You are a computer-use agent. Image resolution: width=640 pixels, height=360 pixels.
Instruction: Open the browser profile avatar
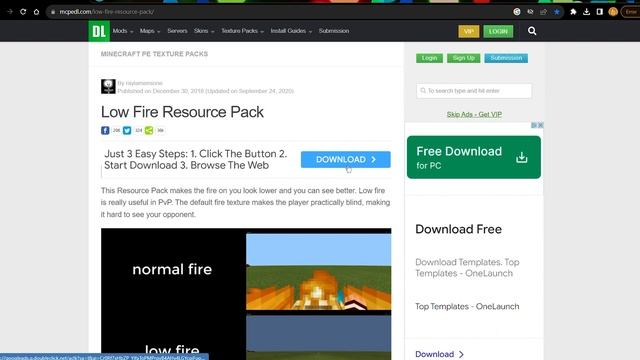tap(613, 12)
